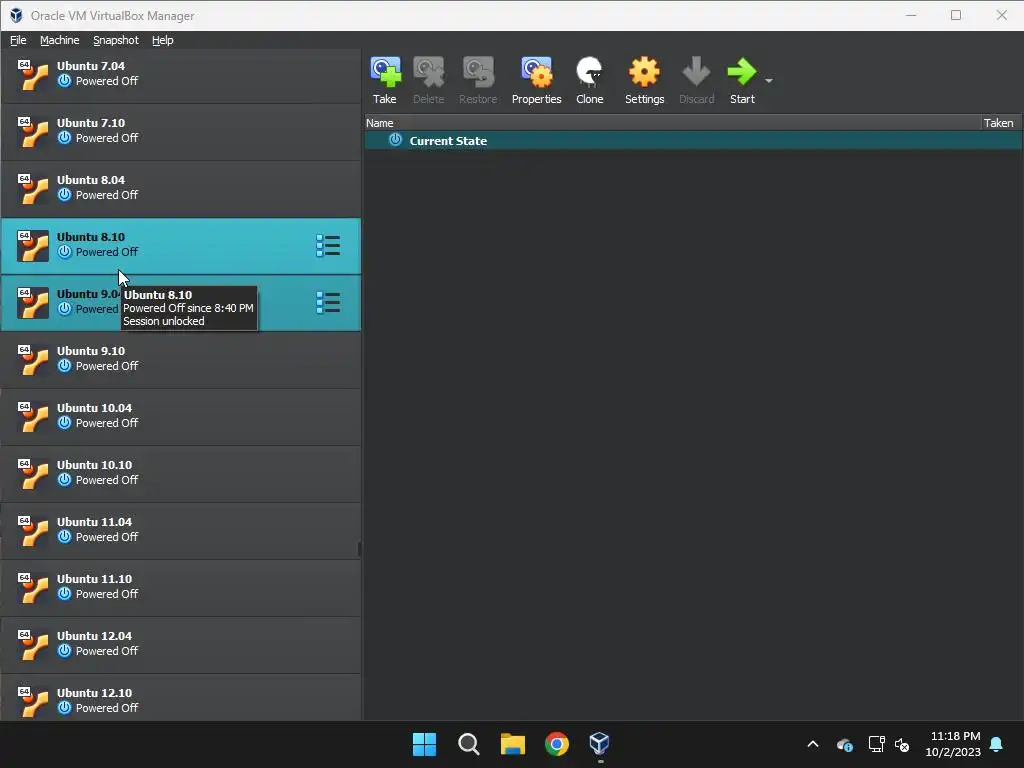Image resolution: width=1024 pixels, height=768 pixels.
Task: Click the Ubuntu 12.04 OS icon
Action: coord(33,645)
